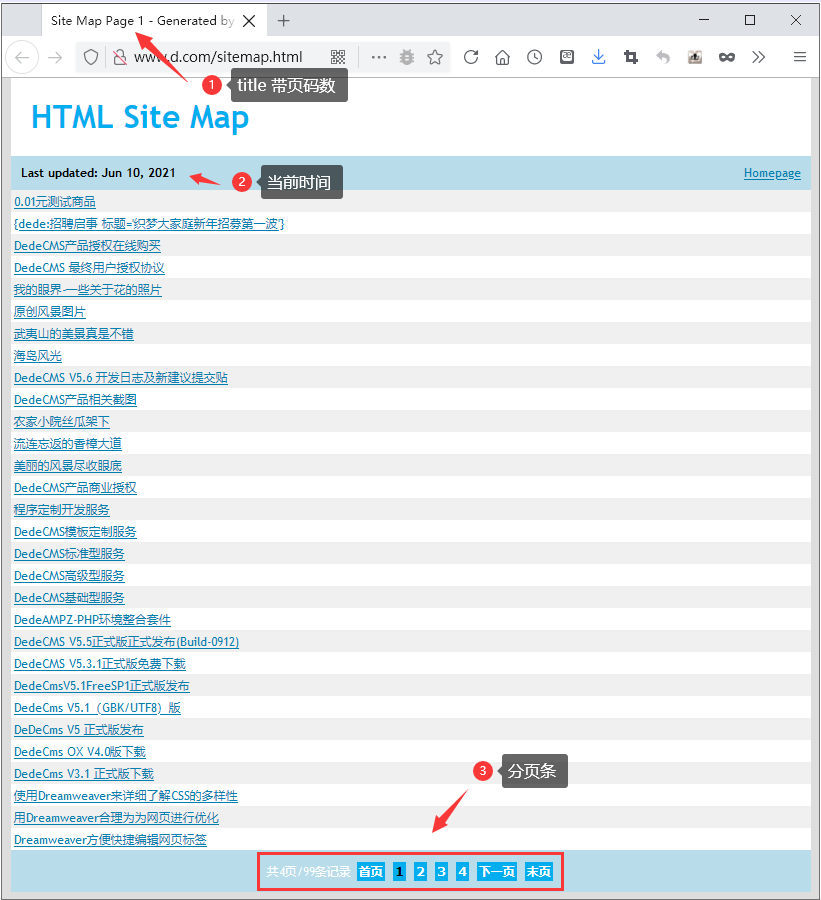Bookmark this page with the star icon
Viewport: 821px width, 900px height.
(435, 58)
